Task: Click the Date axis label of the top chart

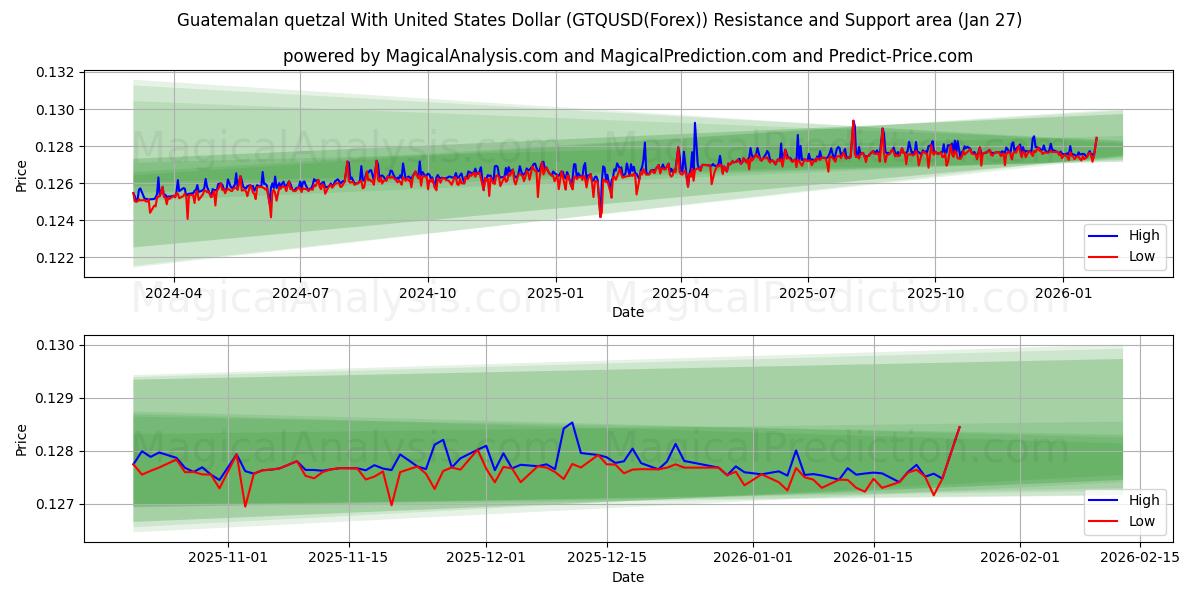Action: pyautogui.click(x=628, y=314)
